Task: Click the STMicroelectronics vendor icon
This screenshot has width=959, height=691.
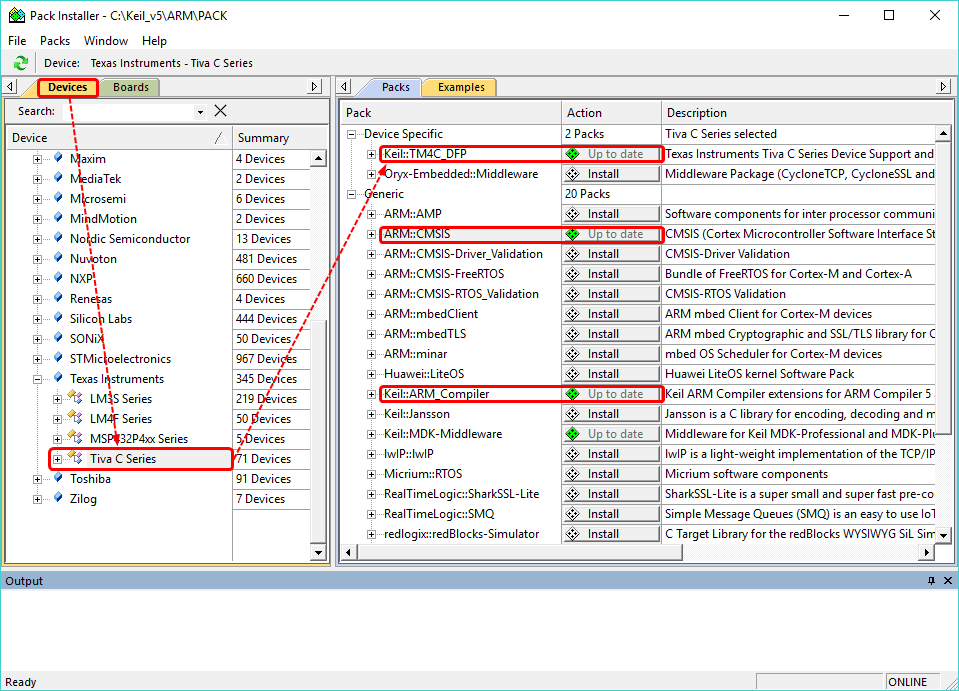Action: [x=58, y=358]
